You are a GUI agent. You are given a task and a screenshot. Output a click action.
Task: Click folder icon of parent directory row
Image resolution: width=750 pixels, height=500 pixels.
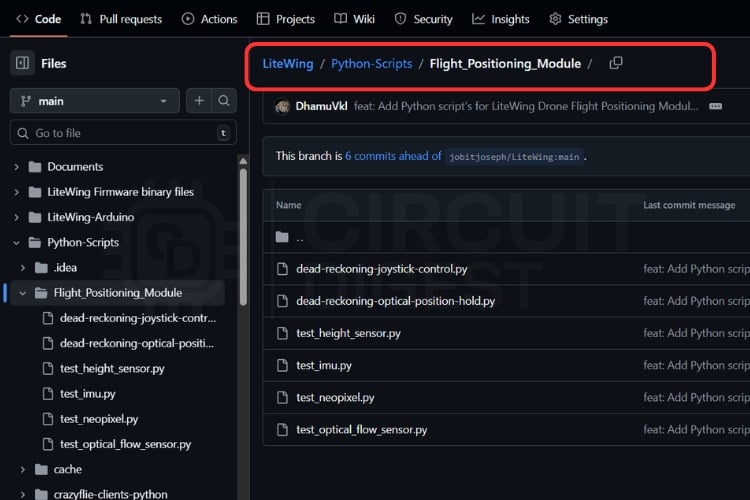282,237
